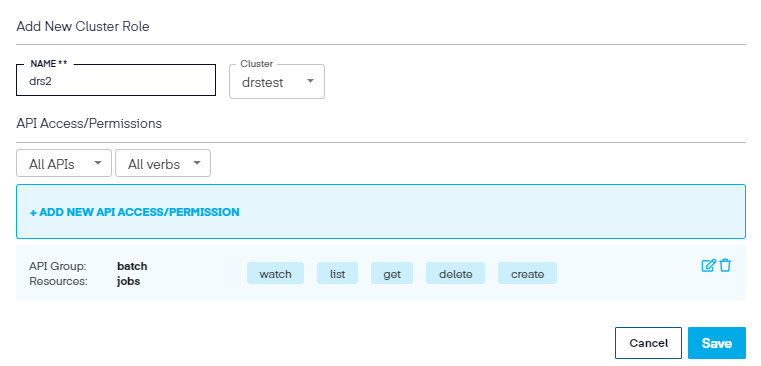Viewport: 761px width, 366px height.
Task: Click the Resources label text
Action: coord(58,281)
